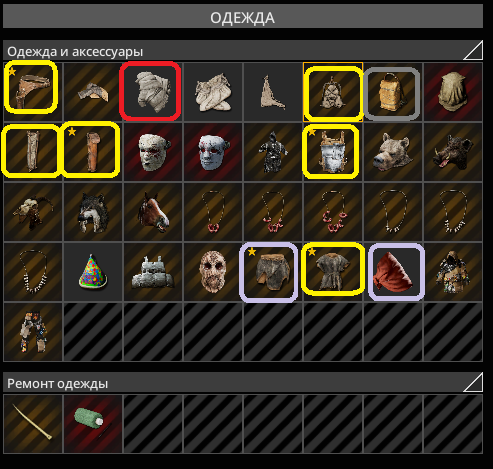Click the bone sewing needle icon

[33, 424]
